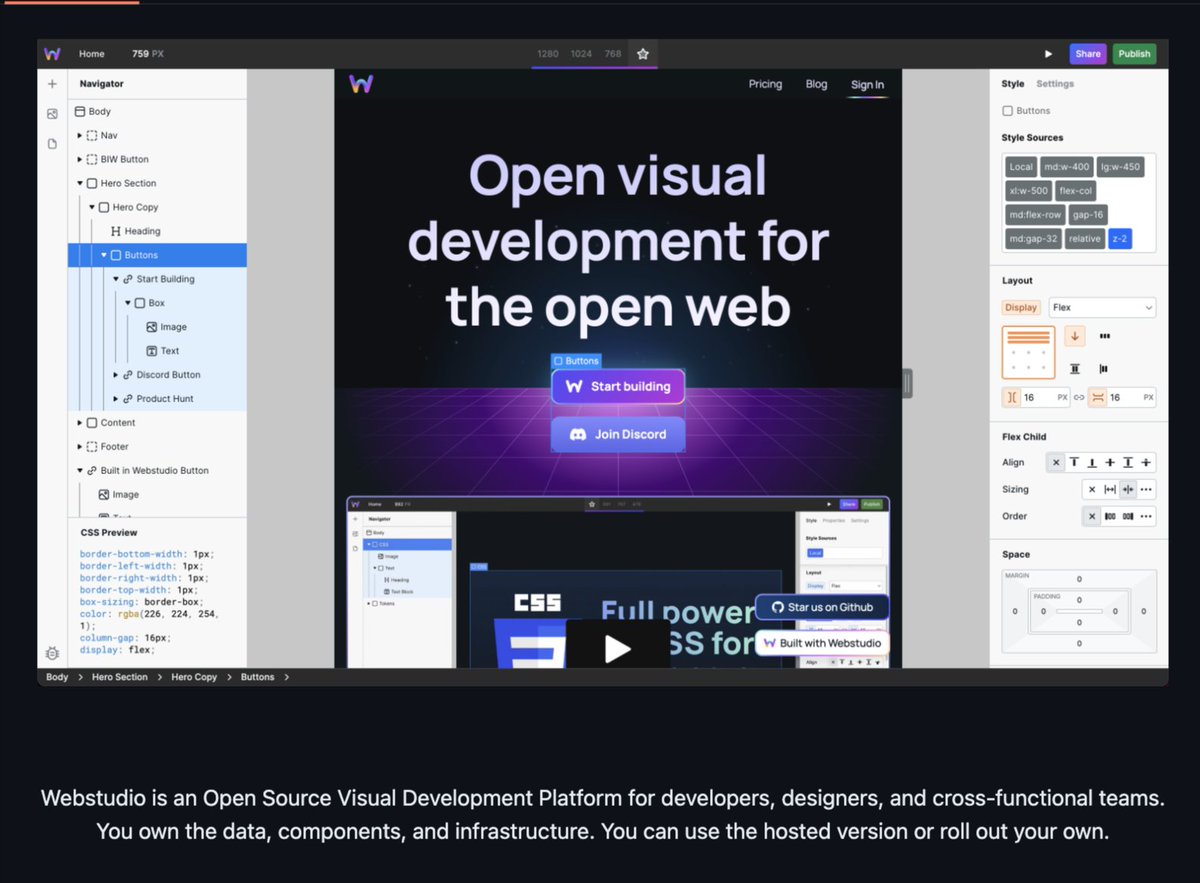Reset Align with the X option
Viewport: 1200px width, 883px height.
pos(1056,462)
